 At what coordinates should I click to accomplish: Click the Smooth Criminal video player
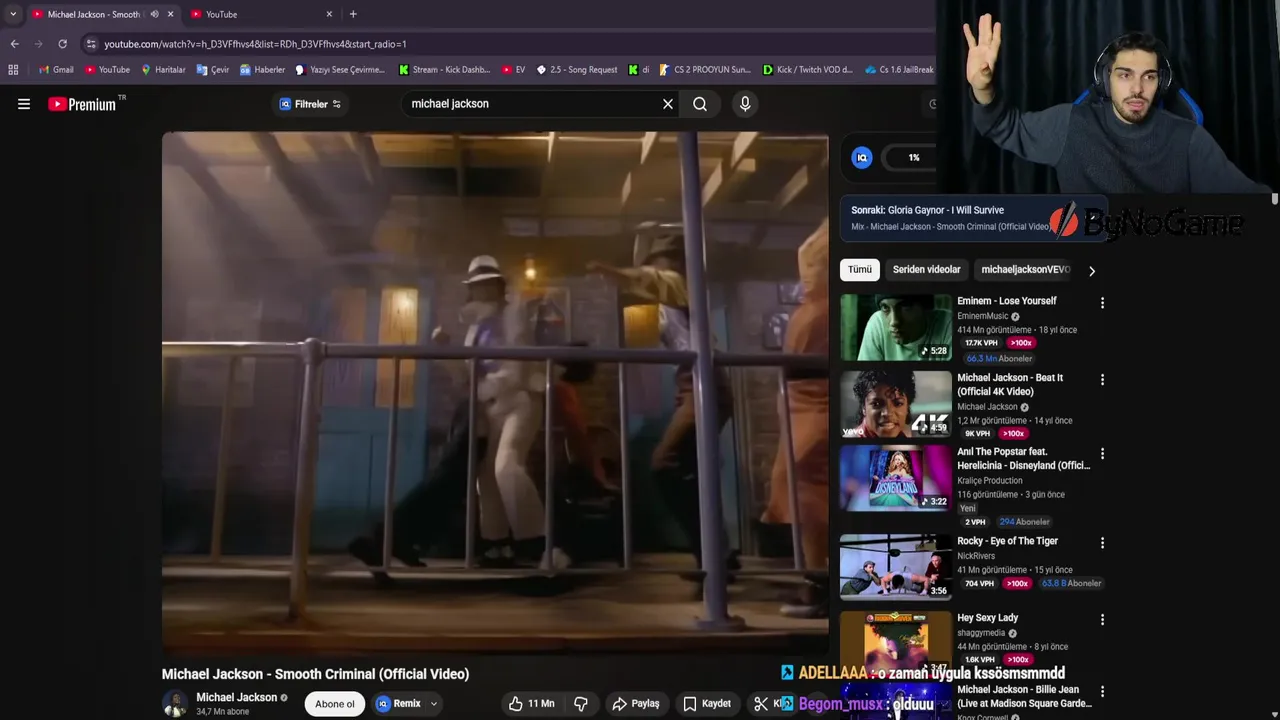pos(495,392)
